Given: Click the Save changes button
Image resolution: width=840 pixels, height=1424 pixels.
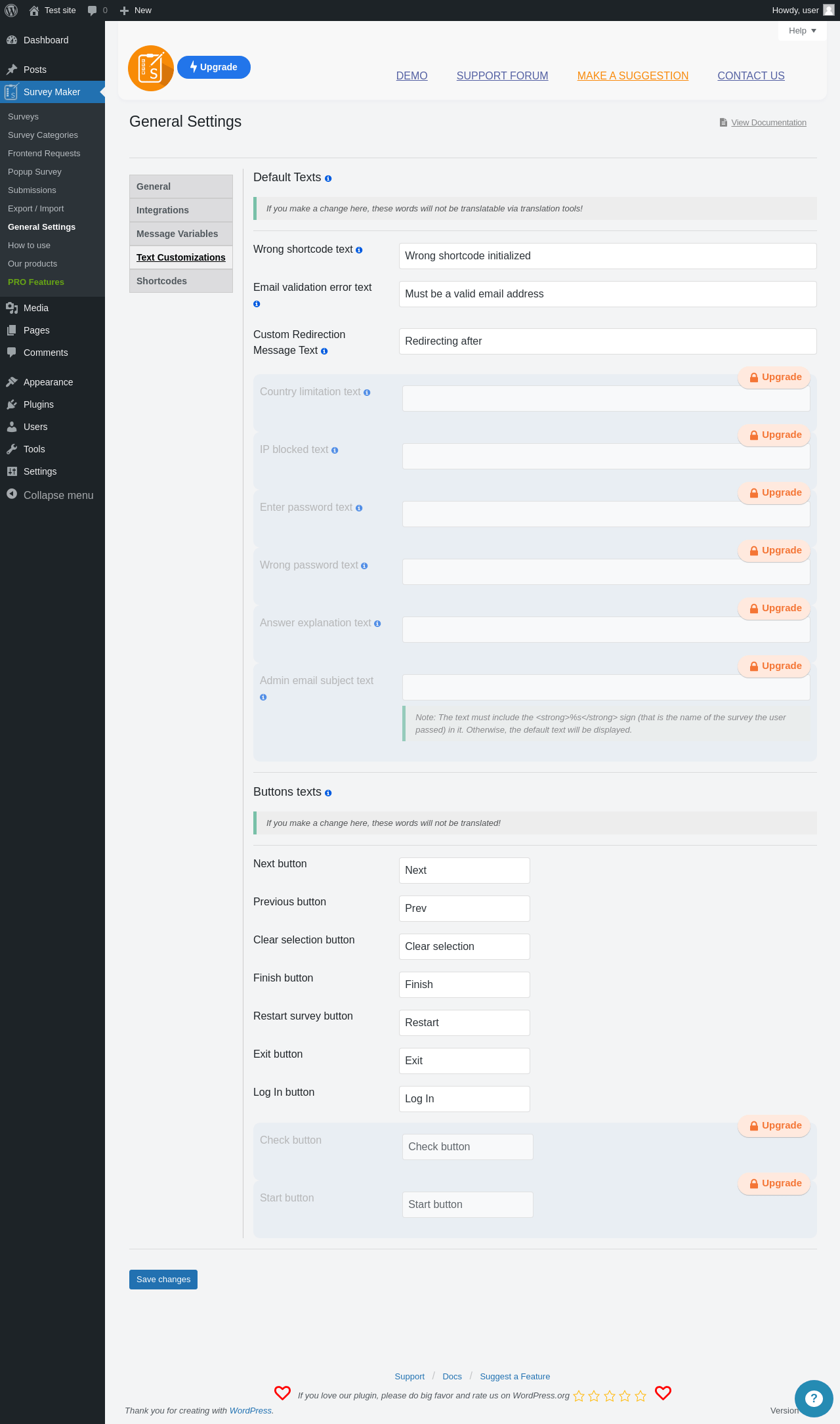Looking at the screenshot, I should [x=163, y=1280].
